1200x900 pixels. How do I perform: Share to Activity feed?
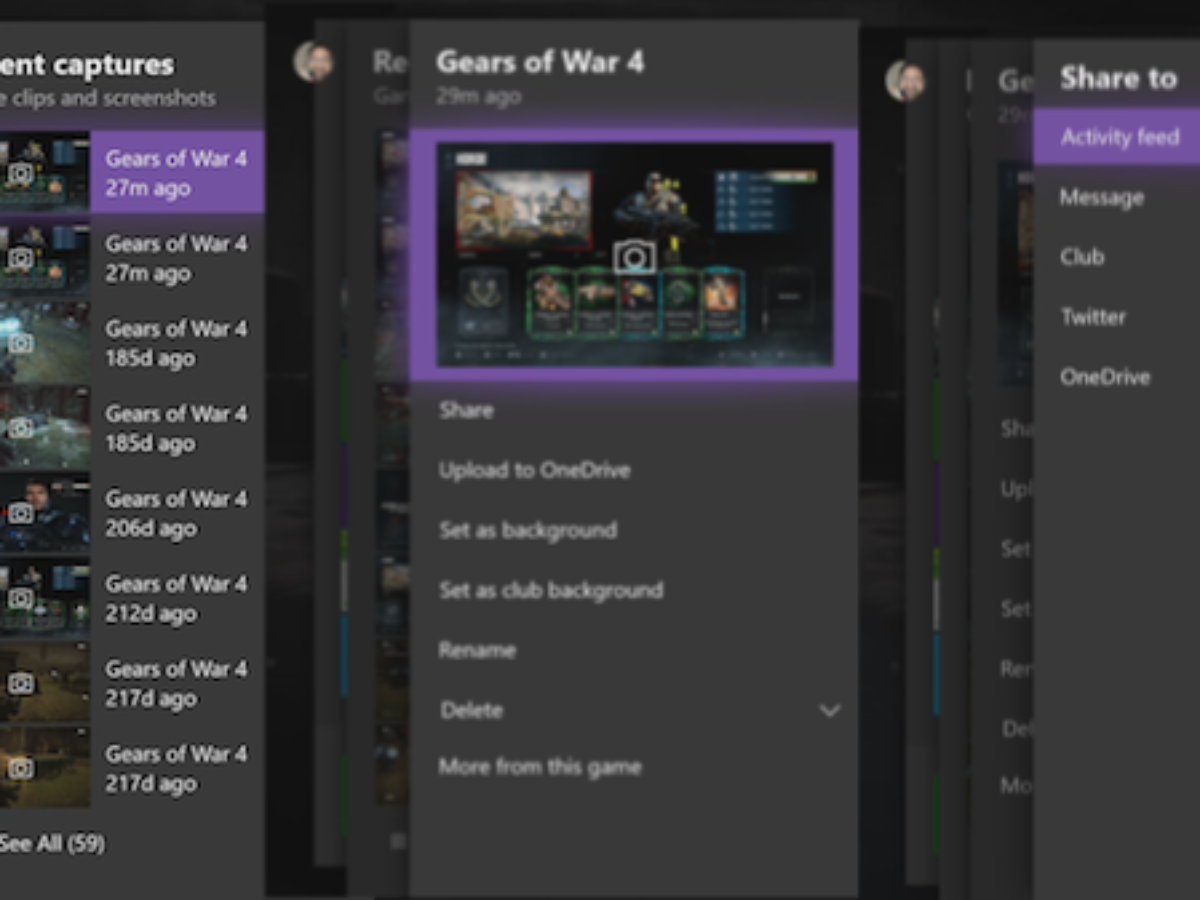pyautogui.click(x=1117, y=137)
